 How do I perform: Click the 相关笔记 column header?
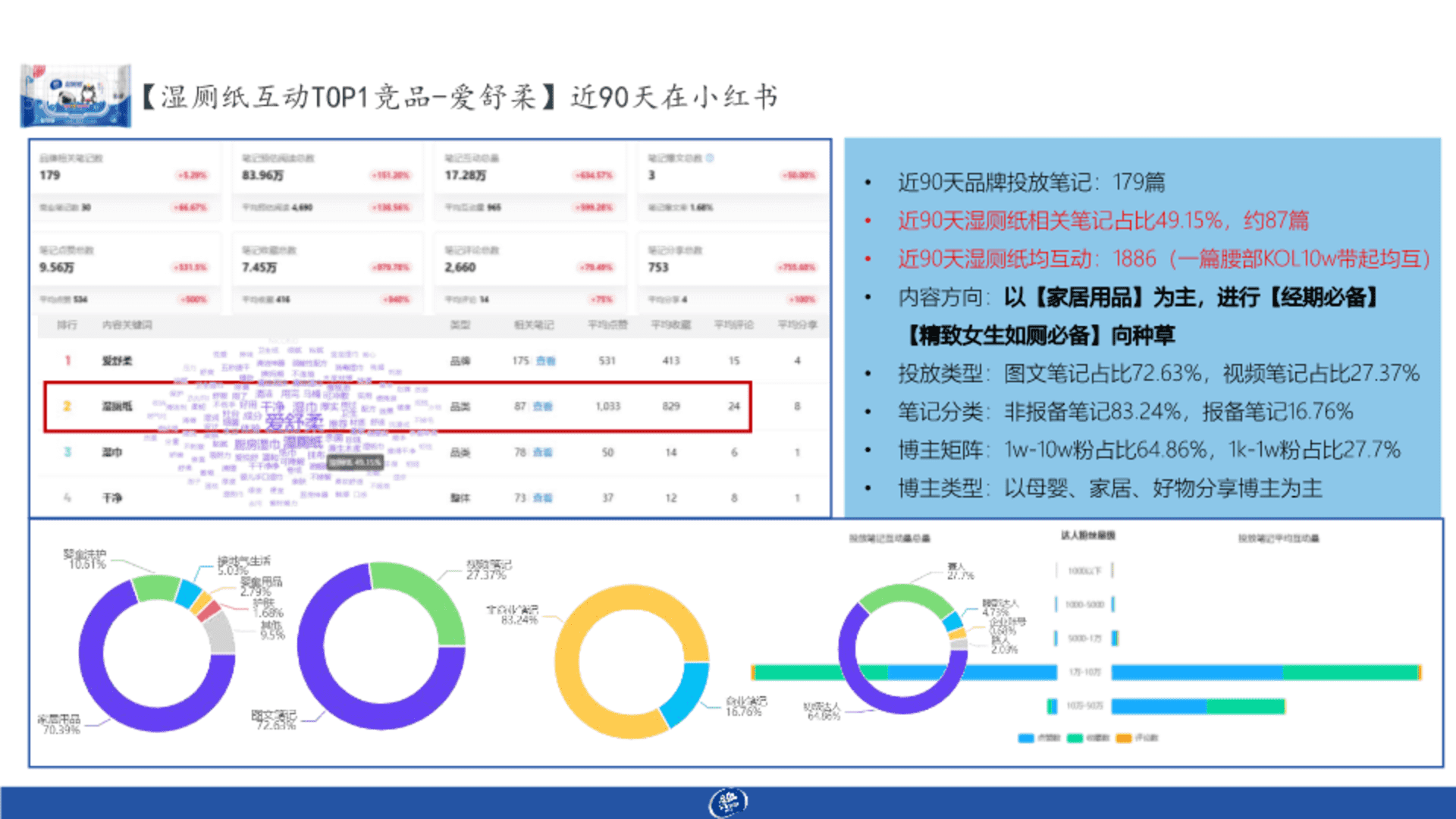pos(534,325)
